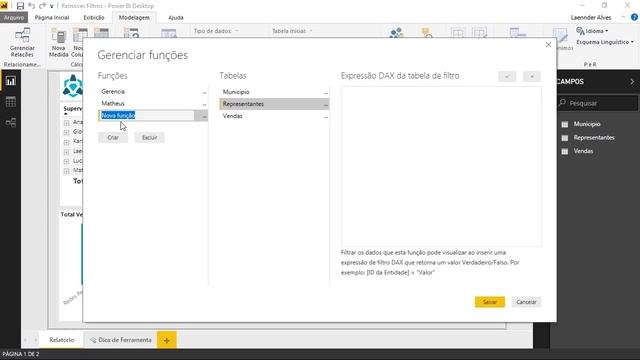640x360 pixels.
Task: Click the Save icon in the title bar
Action: coord(20,6)
